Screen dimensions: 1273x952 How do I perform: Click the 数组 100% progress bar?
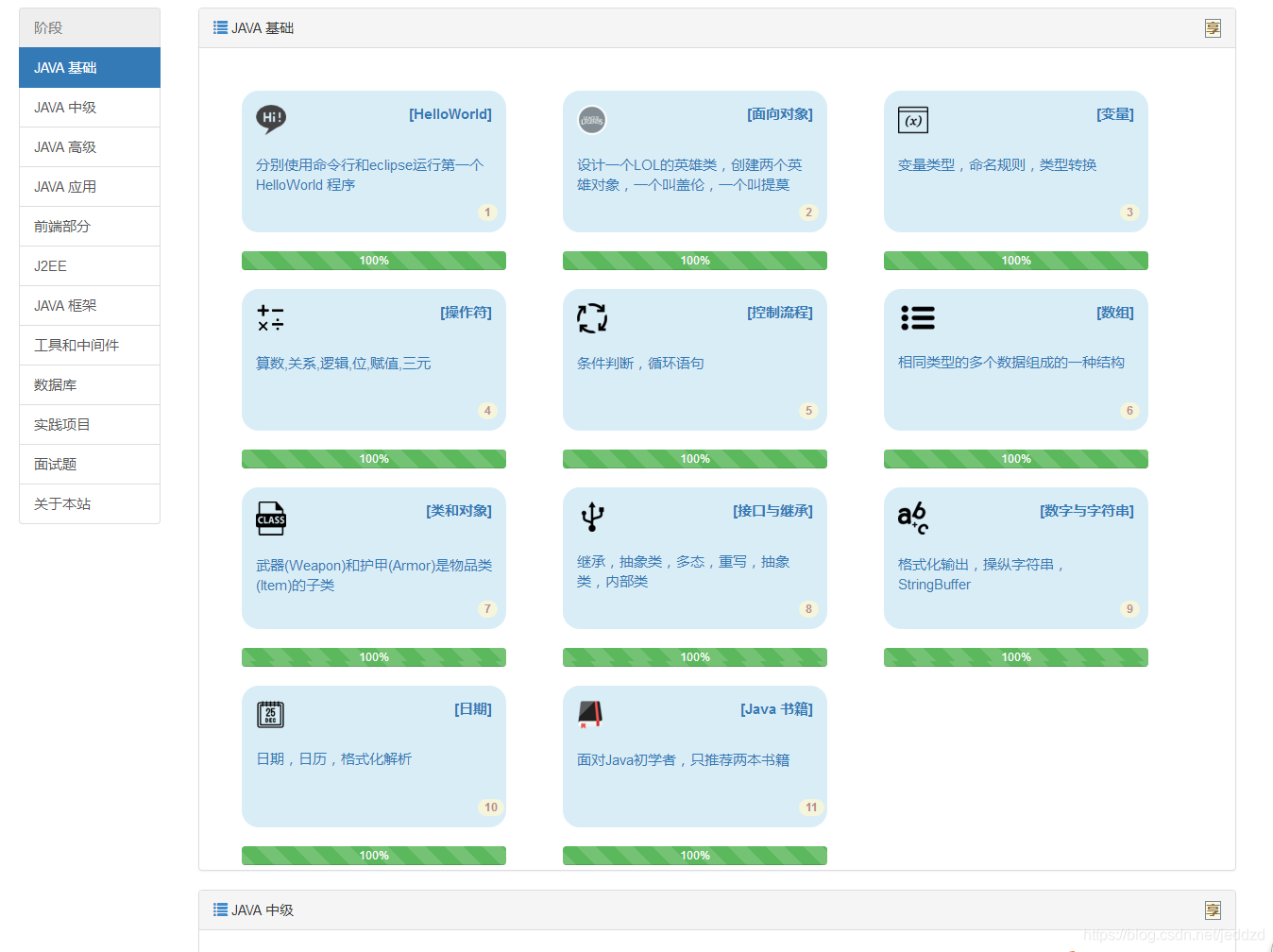pyautogui.click(x=1016, y=459)
